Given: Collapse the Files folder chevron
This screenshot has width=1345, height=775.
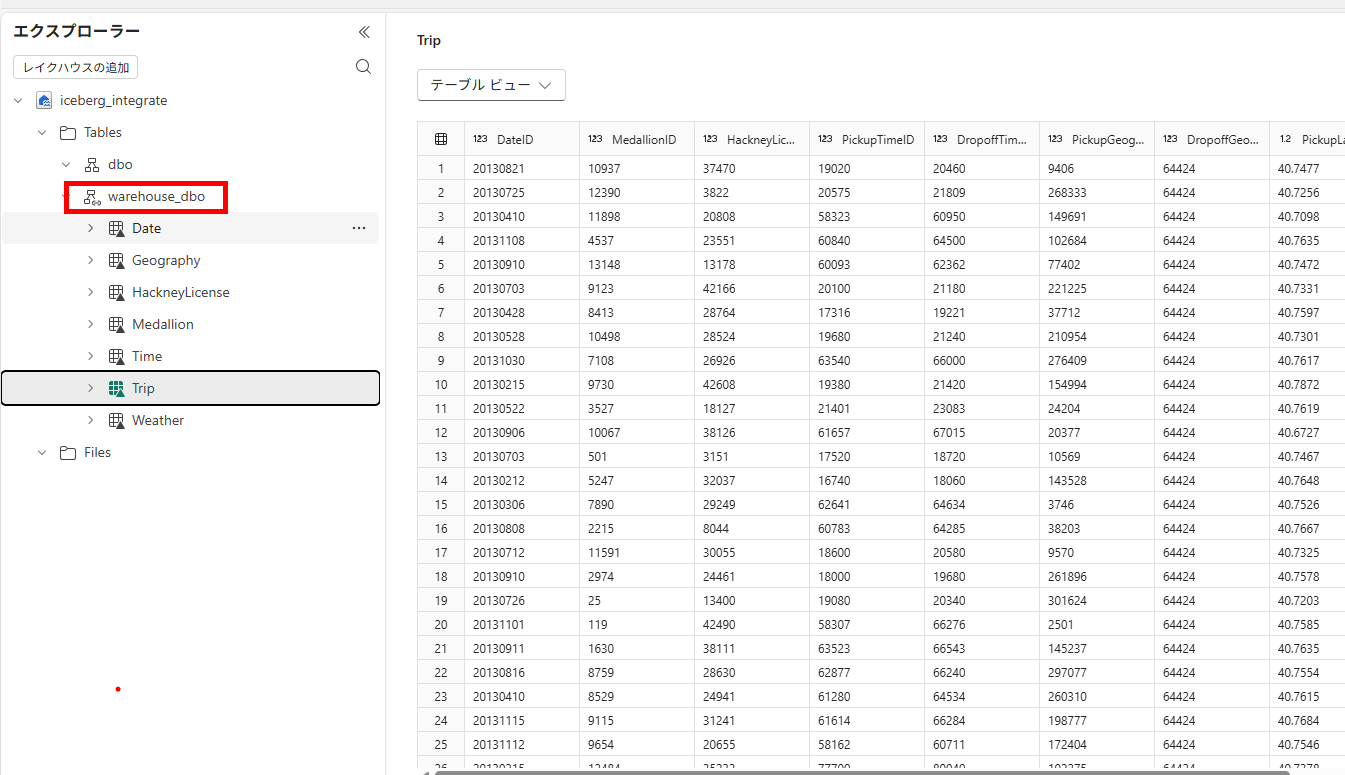Looking at the screenshot, I should [x=42, y=452].
